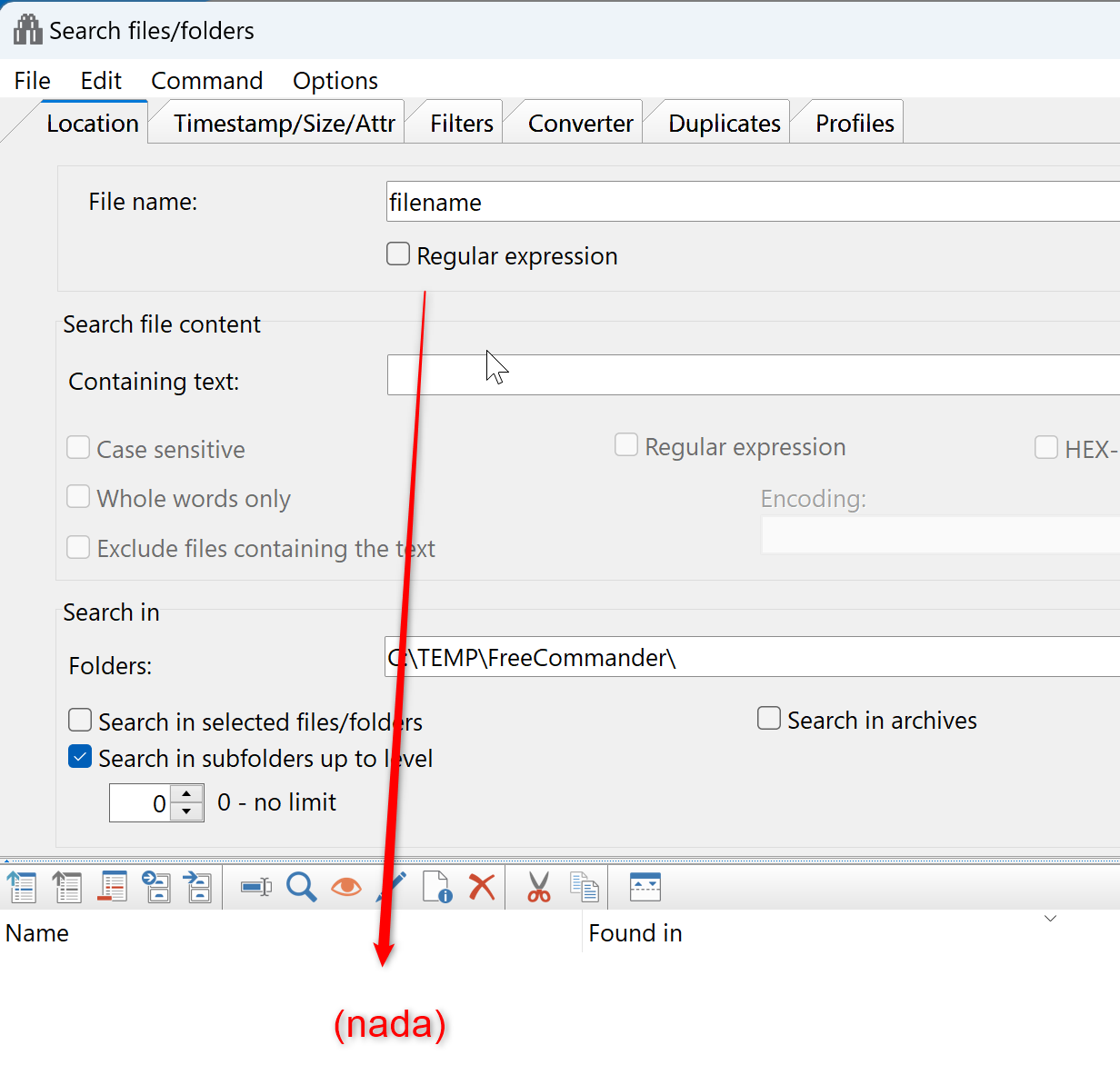Tick the Case sensitive checkbox

[x=78, y=447]
